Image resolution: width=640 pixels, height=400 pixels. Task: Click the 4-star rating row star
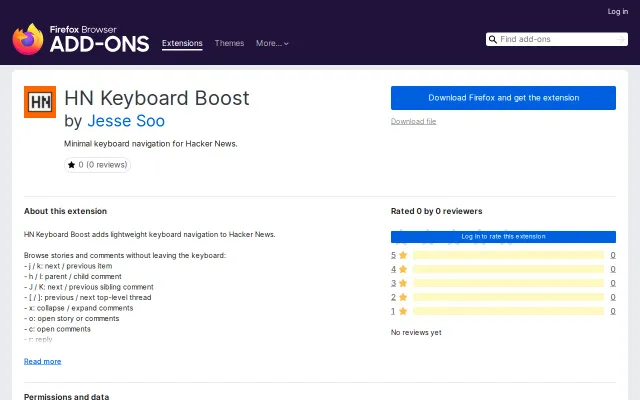tap(403, 269)
